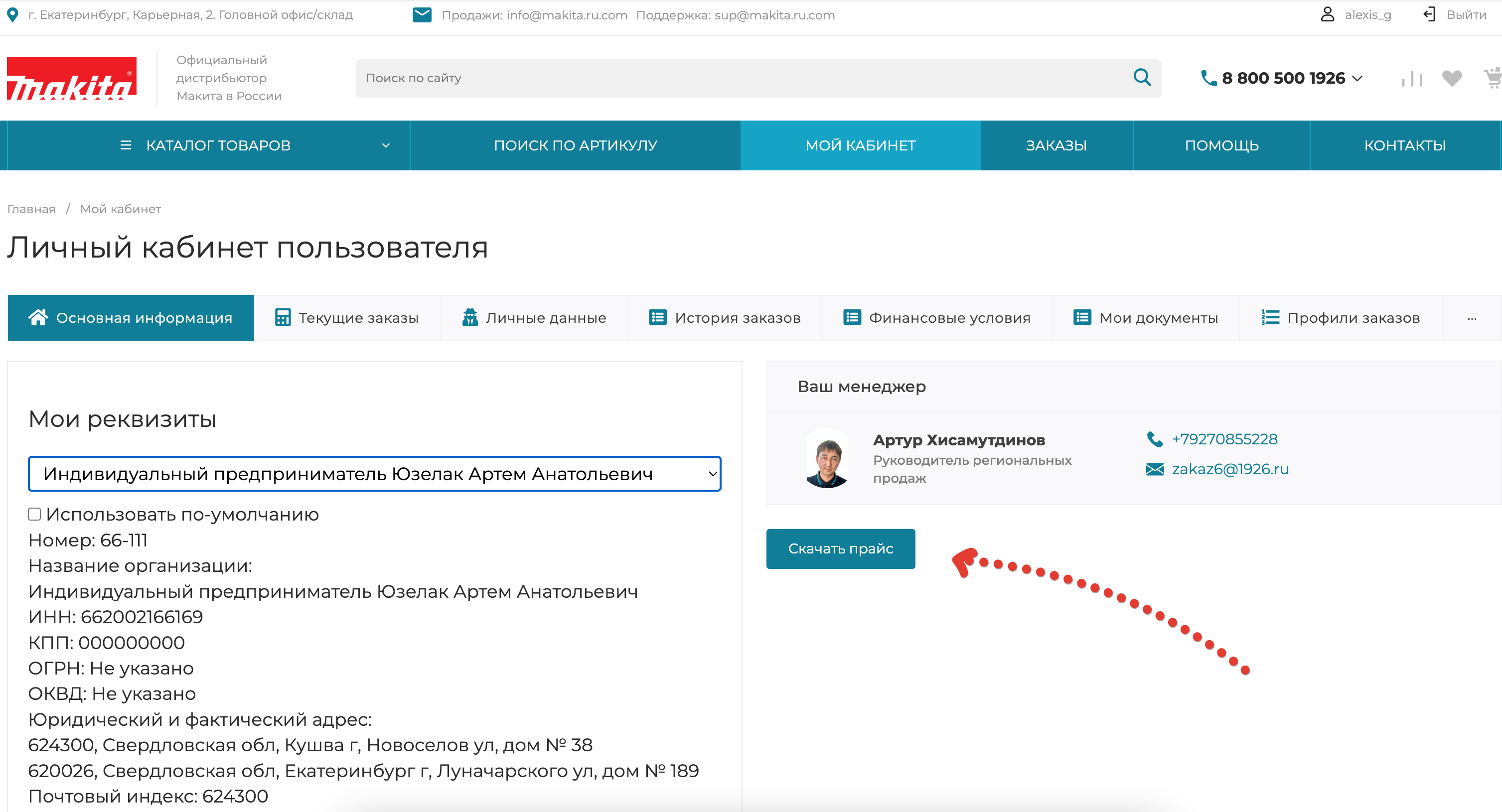The image size is (1502, 812).
Task: Expand the phone number 8 800 dropdown
Action: tap(1357, 78)
